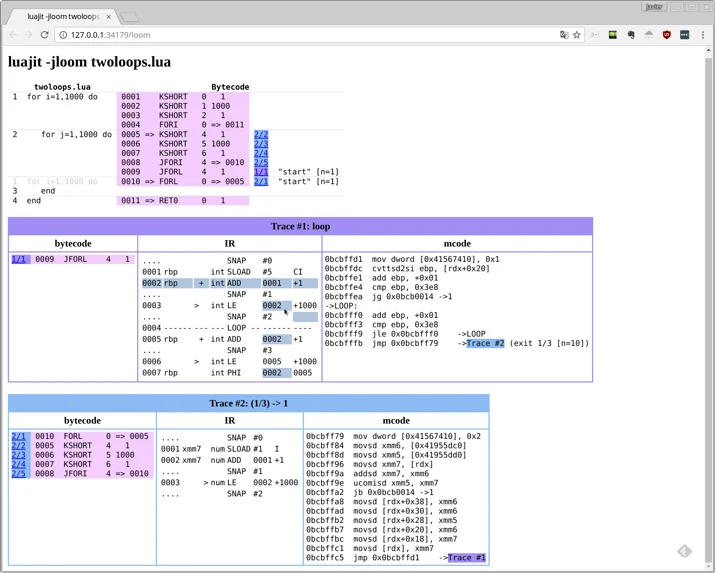715x573 pixels.
Task: Follow the 2/1 link beside FORL in listing
Action: 261,181
